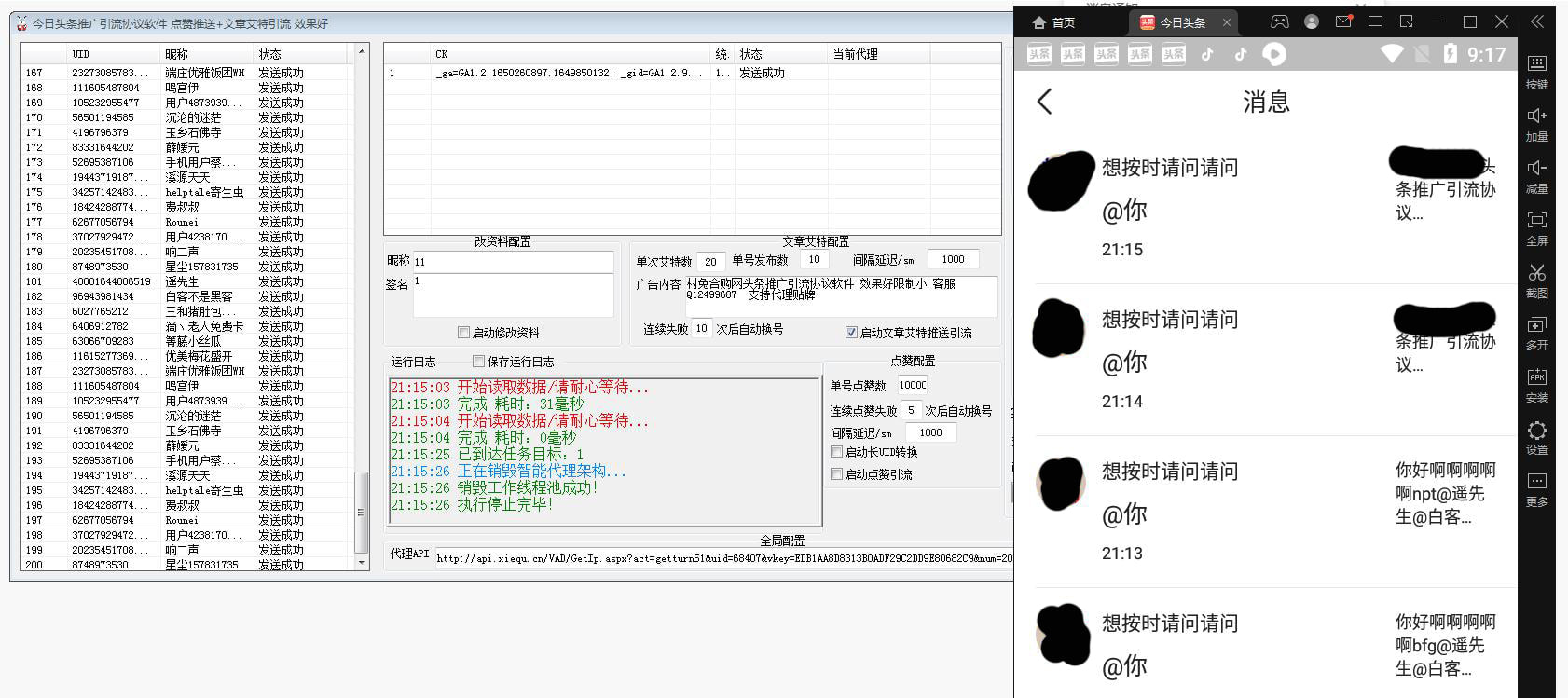
Task: Click 间隔延迟/sm field in 点赞配置
Action: pyautogui.click(x=930, y=432)
